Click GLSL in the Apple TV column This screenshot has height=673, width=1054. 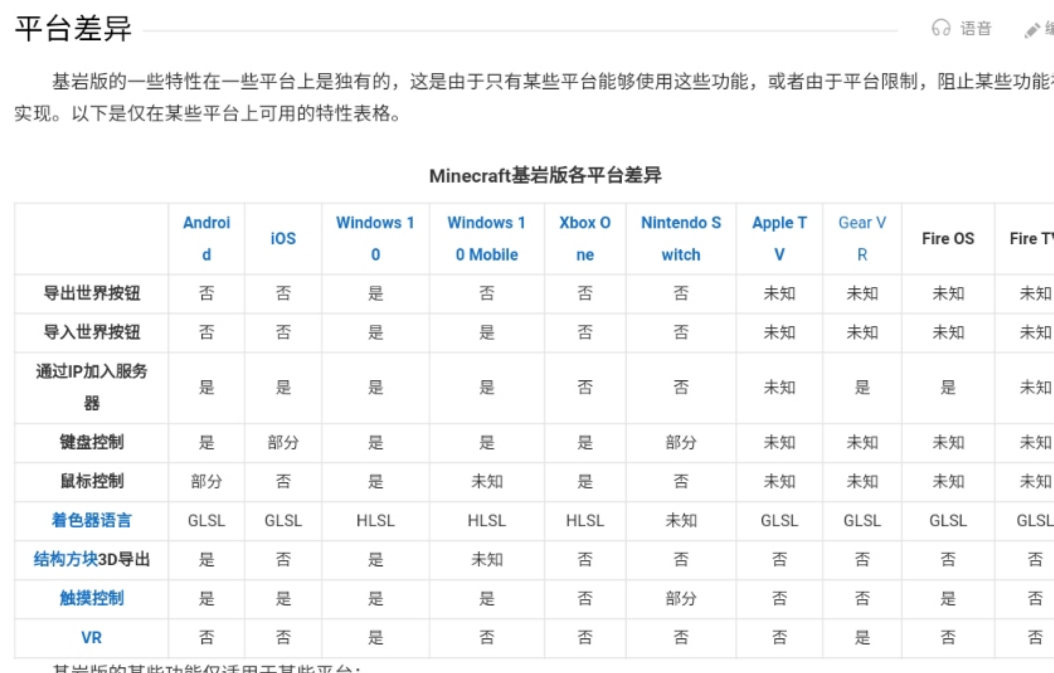click(779, 520)
